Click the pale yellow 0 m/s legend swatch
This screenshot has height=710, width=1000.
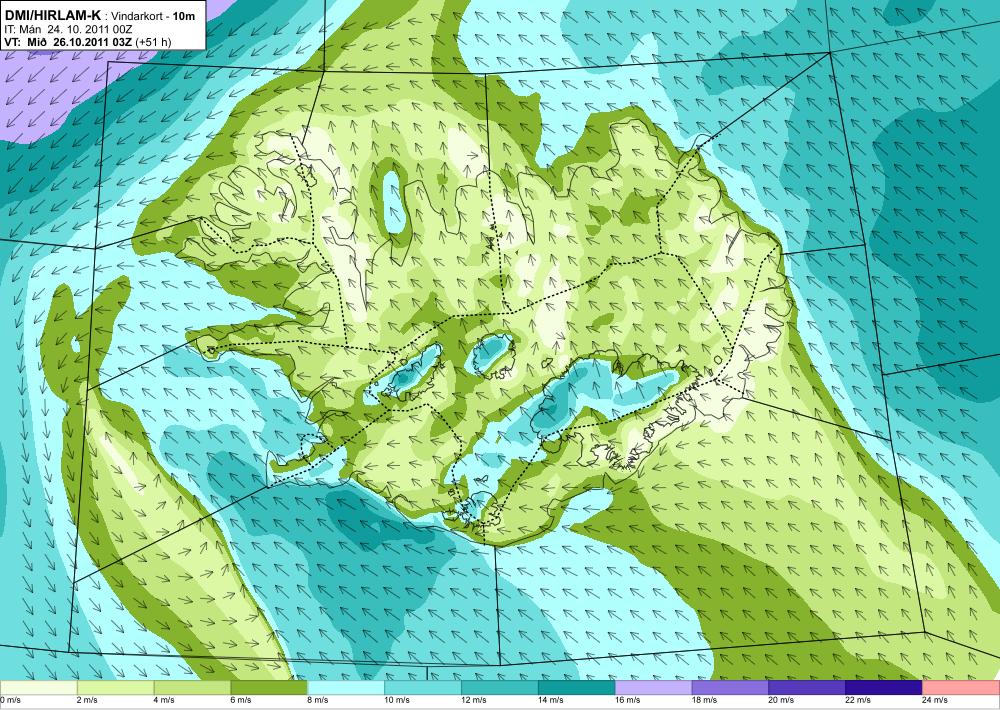pyautogui.click(x=38, y=688)
